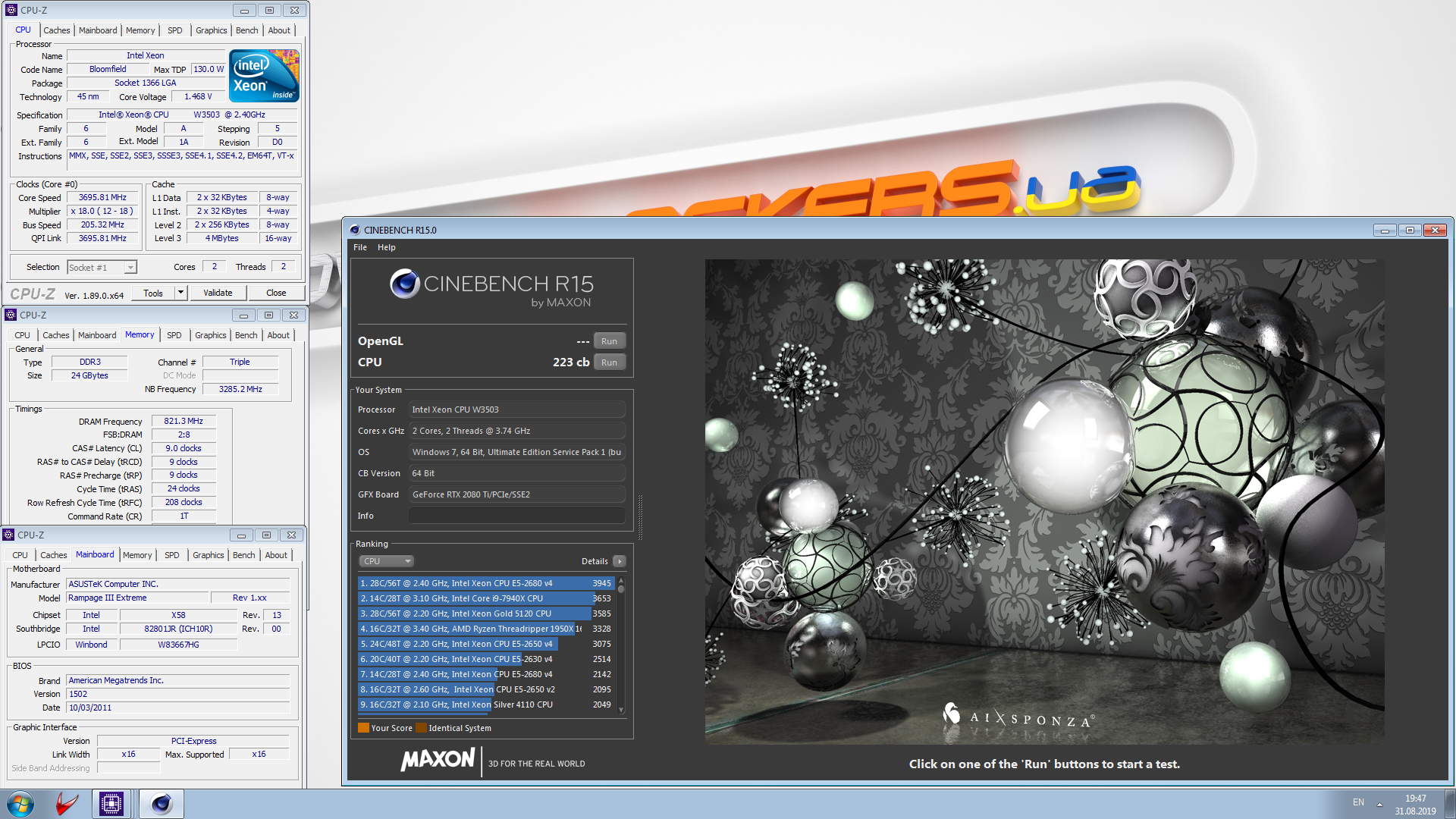Click the taskbar clock showing 19:47
The width and height of the screenshot is (1456, 819).
[1415, 805]
